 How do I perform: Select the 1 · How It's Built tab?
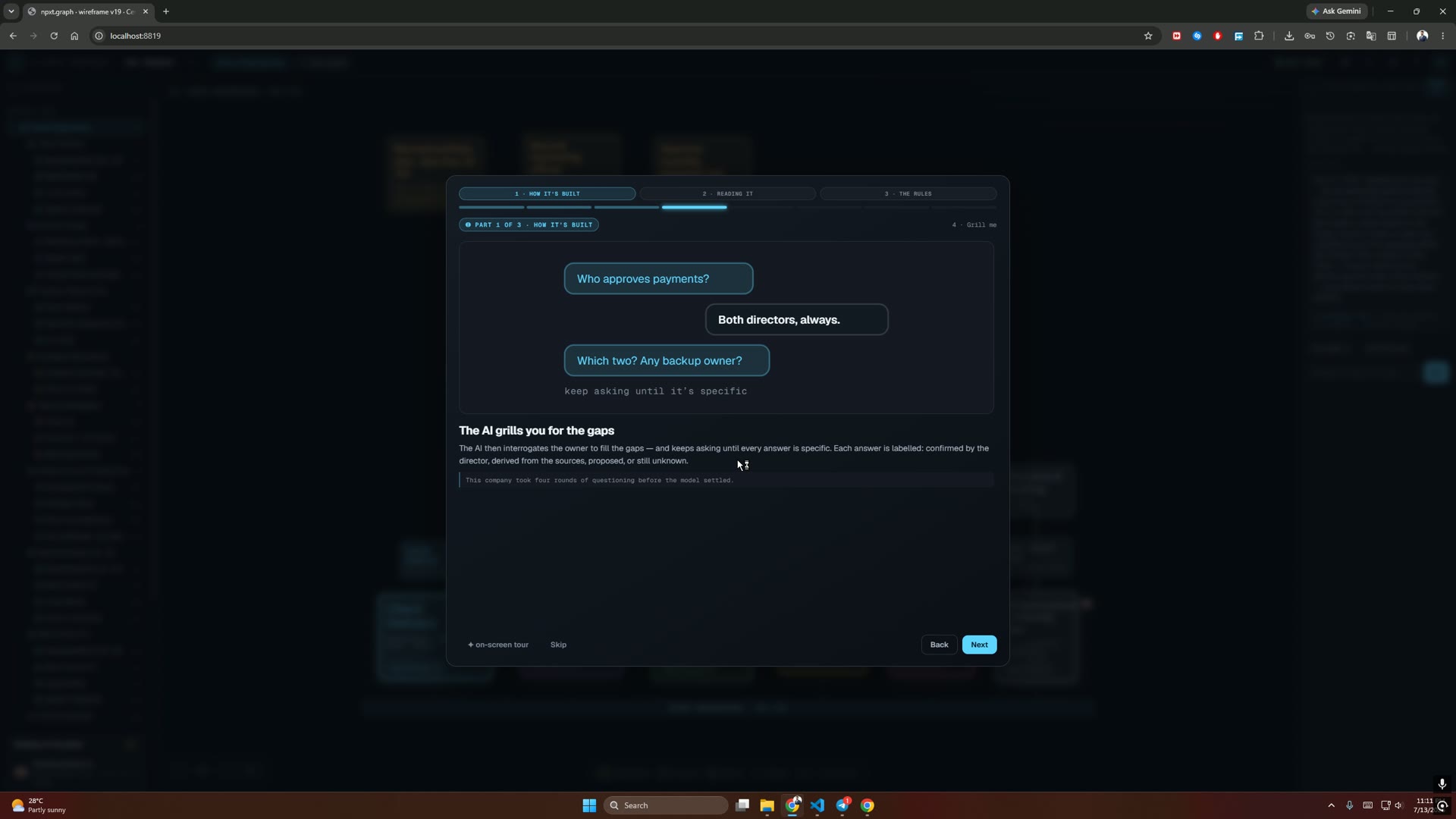pos(547,193)
